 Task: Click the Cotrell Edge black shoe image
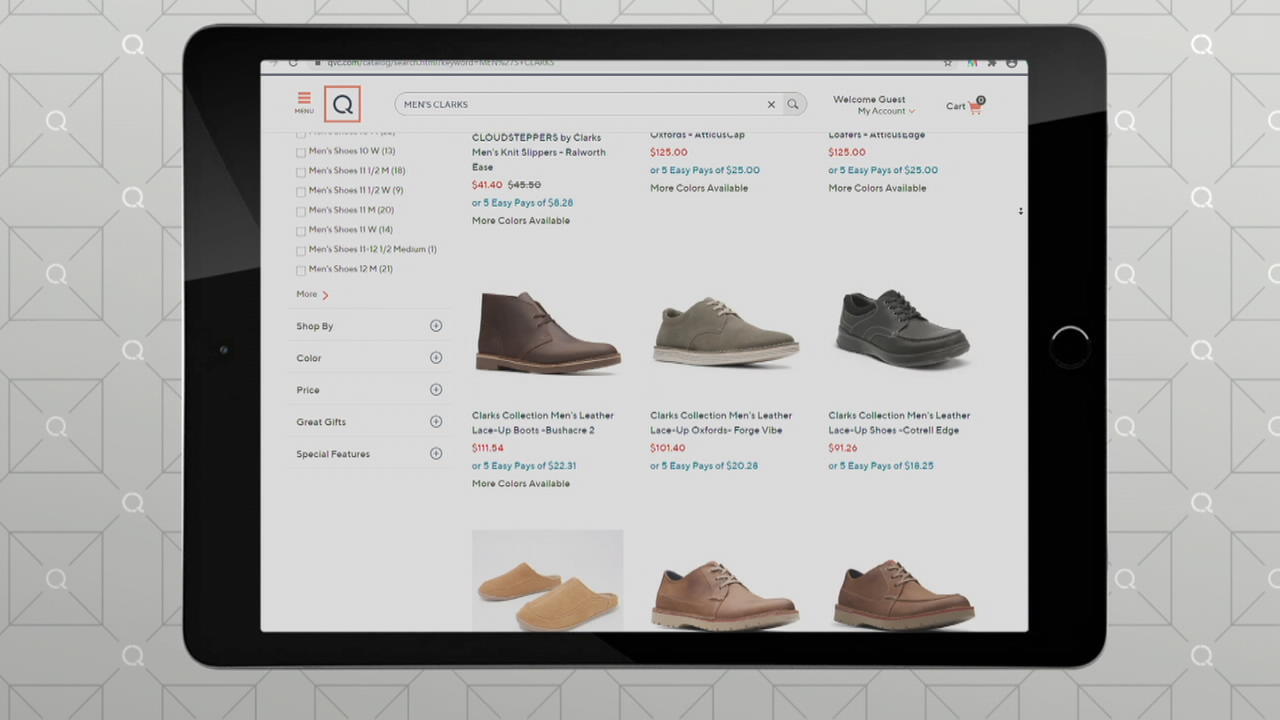(x=904, y=328)
